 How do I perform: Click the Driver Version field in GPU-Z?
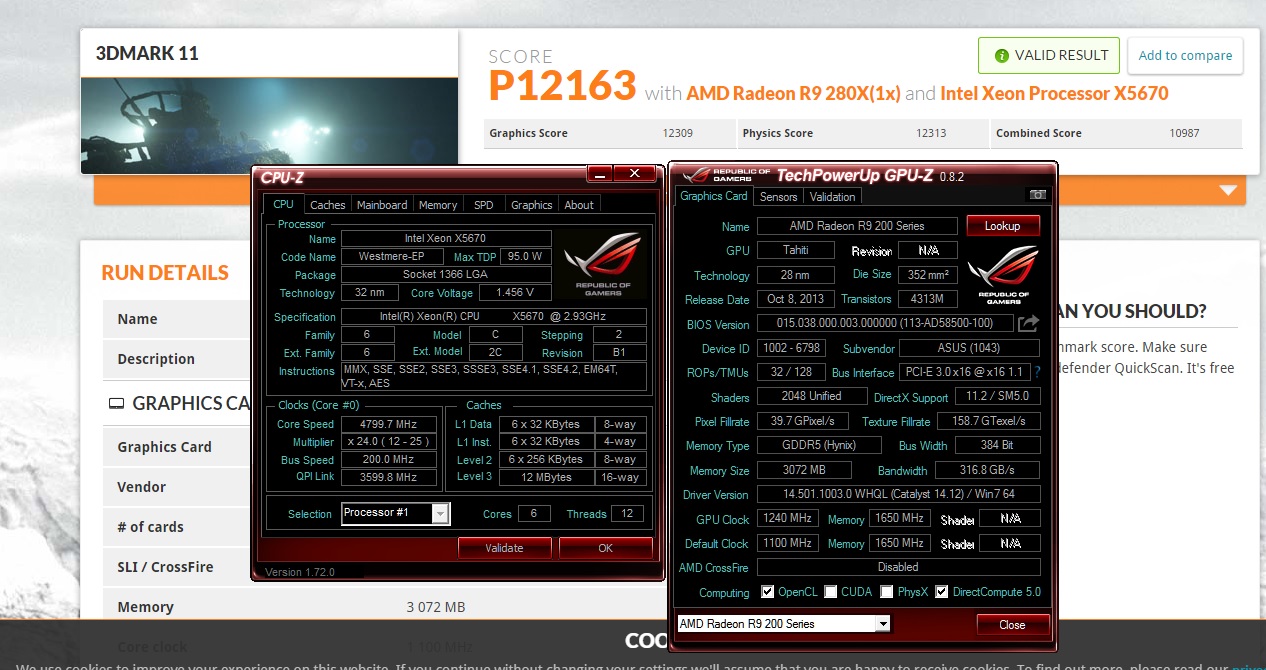click(898, 494)
